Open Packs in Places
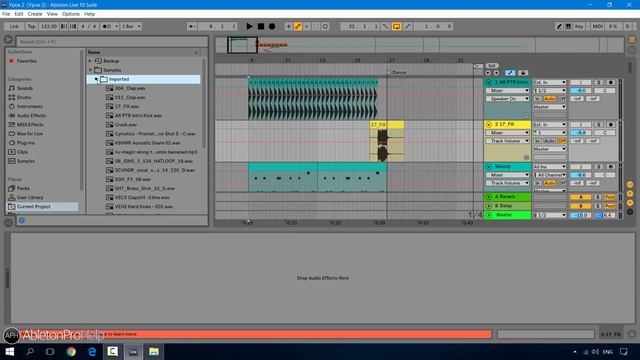 [x=23, y=188]
